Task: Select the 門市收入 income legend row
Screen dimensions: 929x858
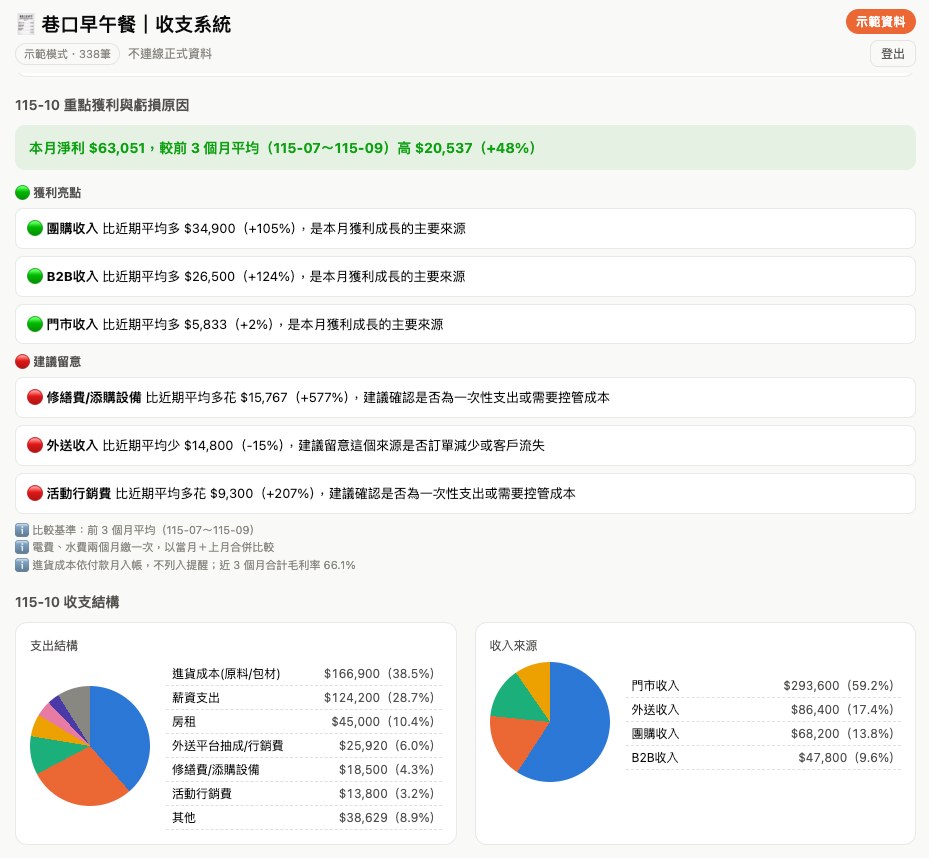Action: coord(763,686)
